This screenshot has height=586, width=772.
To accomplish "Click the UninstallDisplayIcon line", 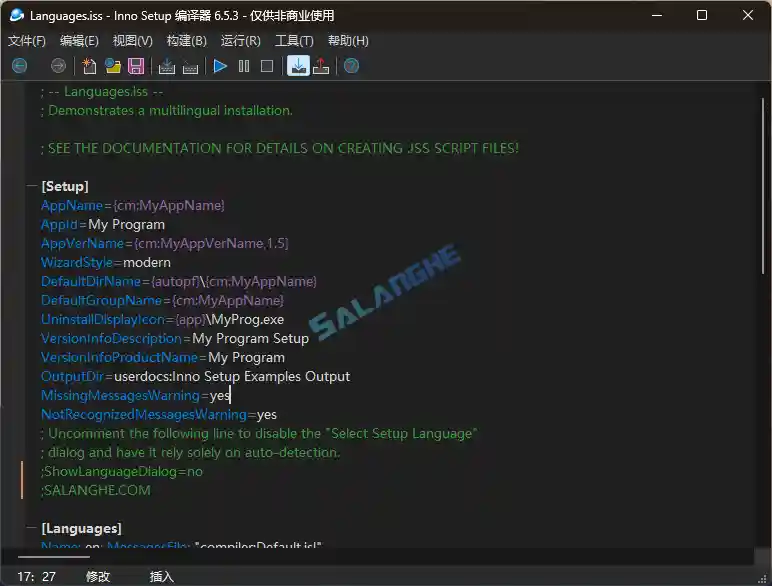I will (162, 320).
